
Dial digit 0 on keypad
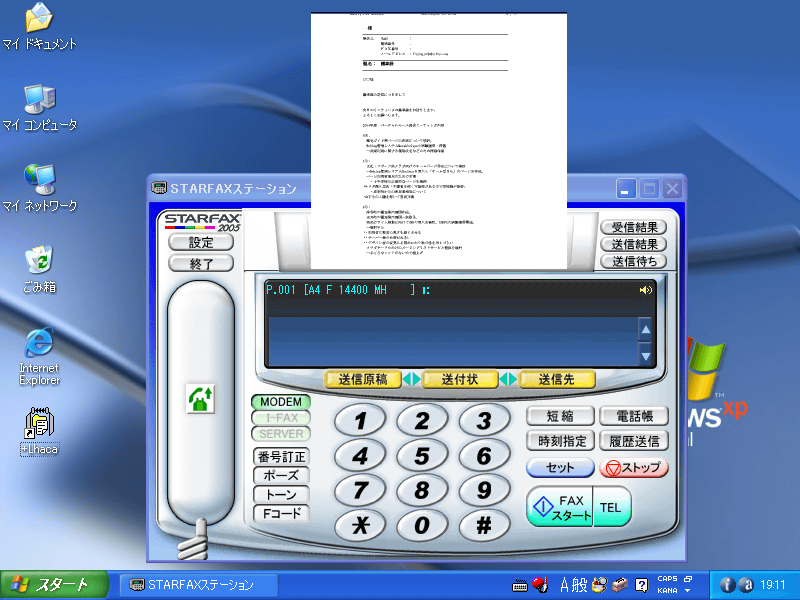[422, 525]
